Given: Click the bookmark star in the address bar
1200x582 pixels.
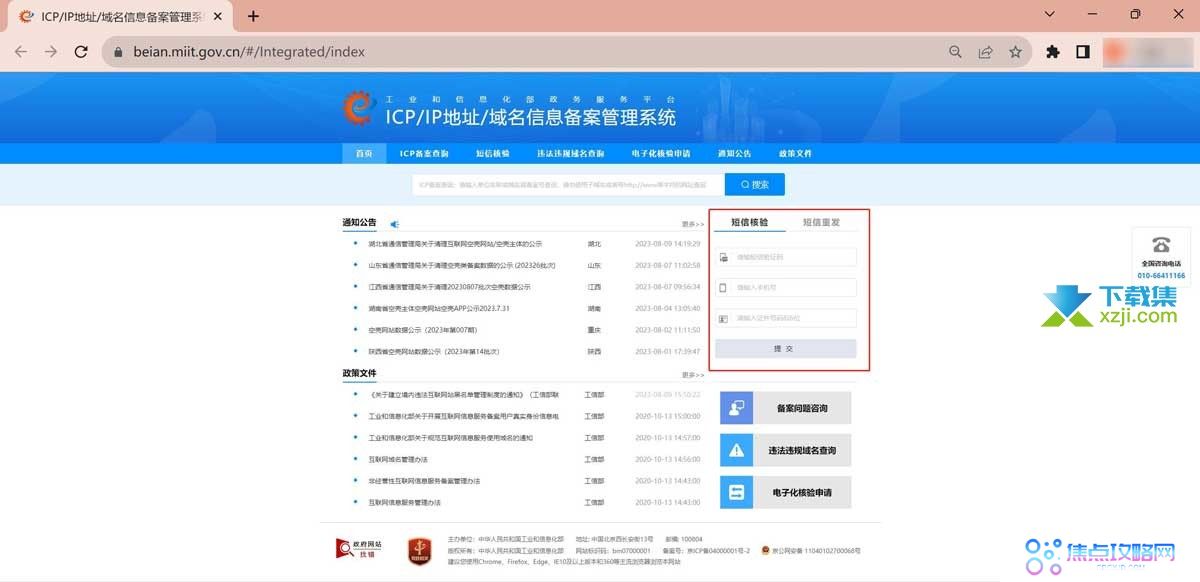Looking at the screenshot, I should (1016, 51).
